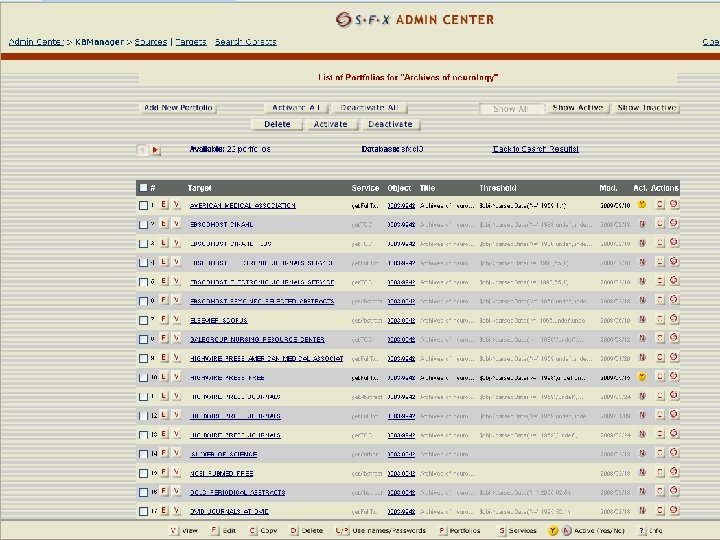Copy the Highwire Press Free portfolio

tap(660, 377)
